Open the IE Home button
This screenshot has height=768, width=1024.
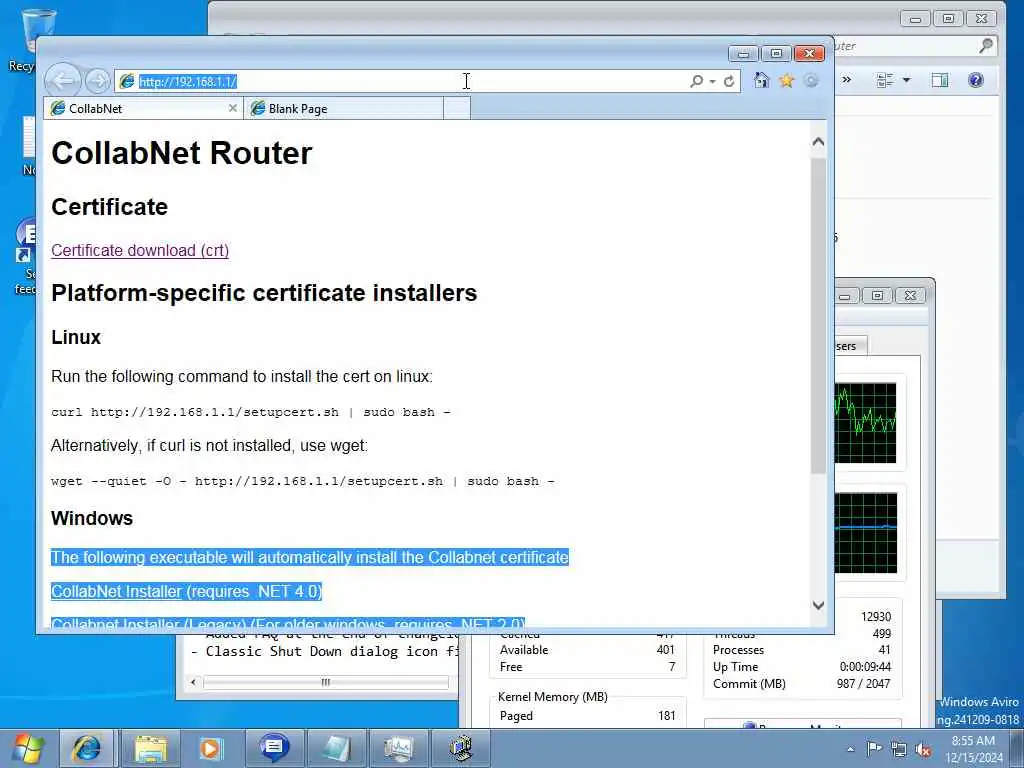[761, 80]
